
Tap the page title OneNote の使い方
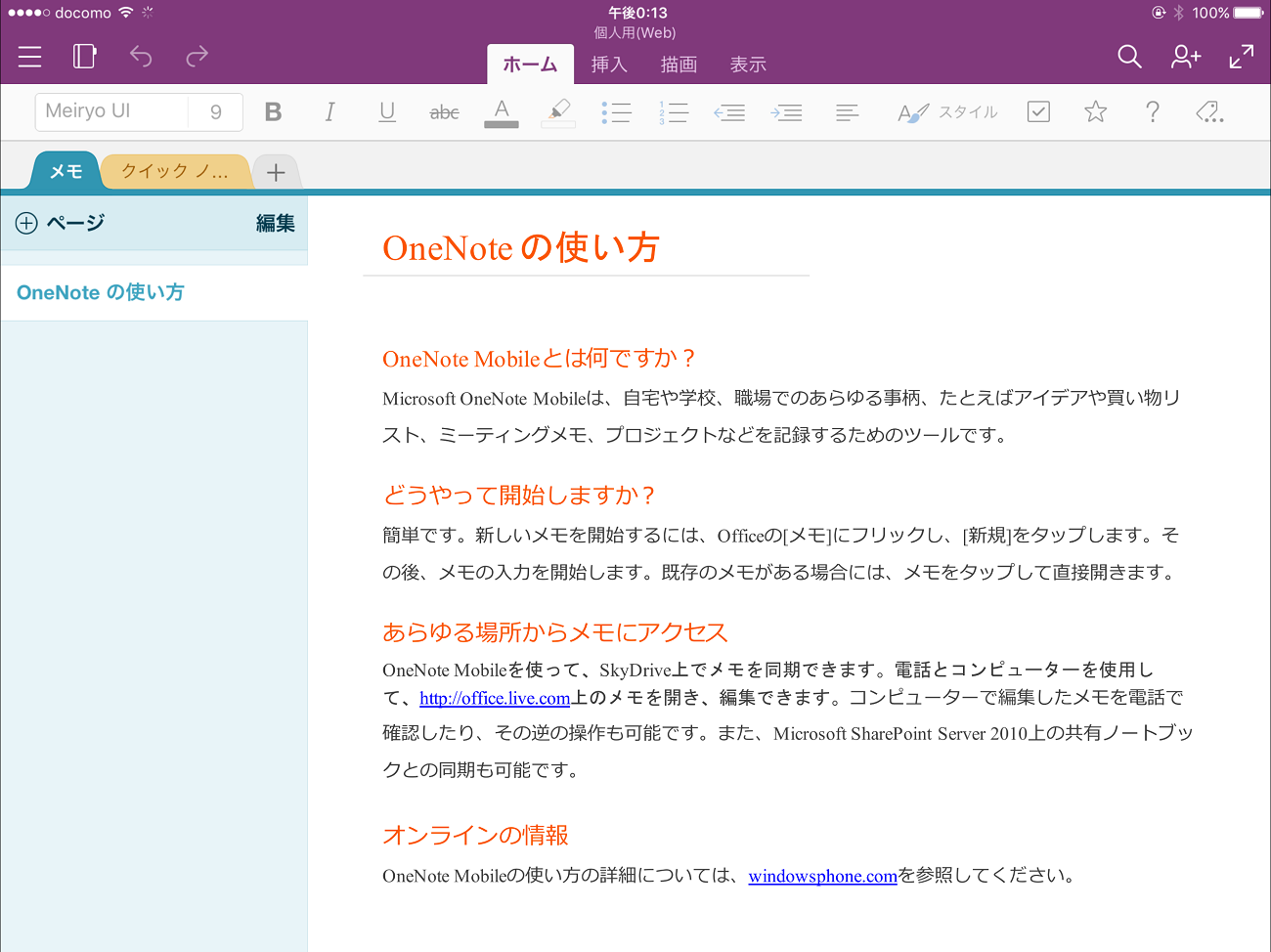pos(520,248)
